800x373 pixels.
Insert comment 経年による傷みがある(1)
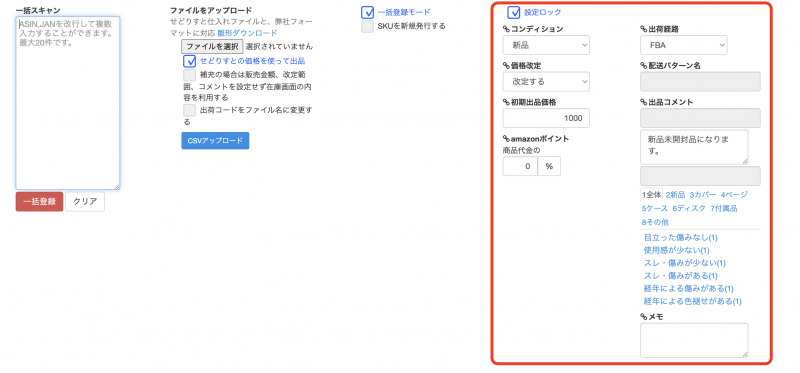(x=689, y=289)
